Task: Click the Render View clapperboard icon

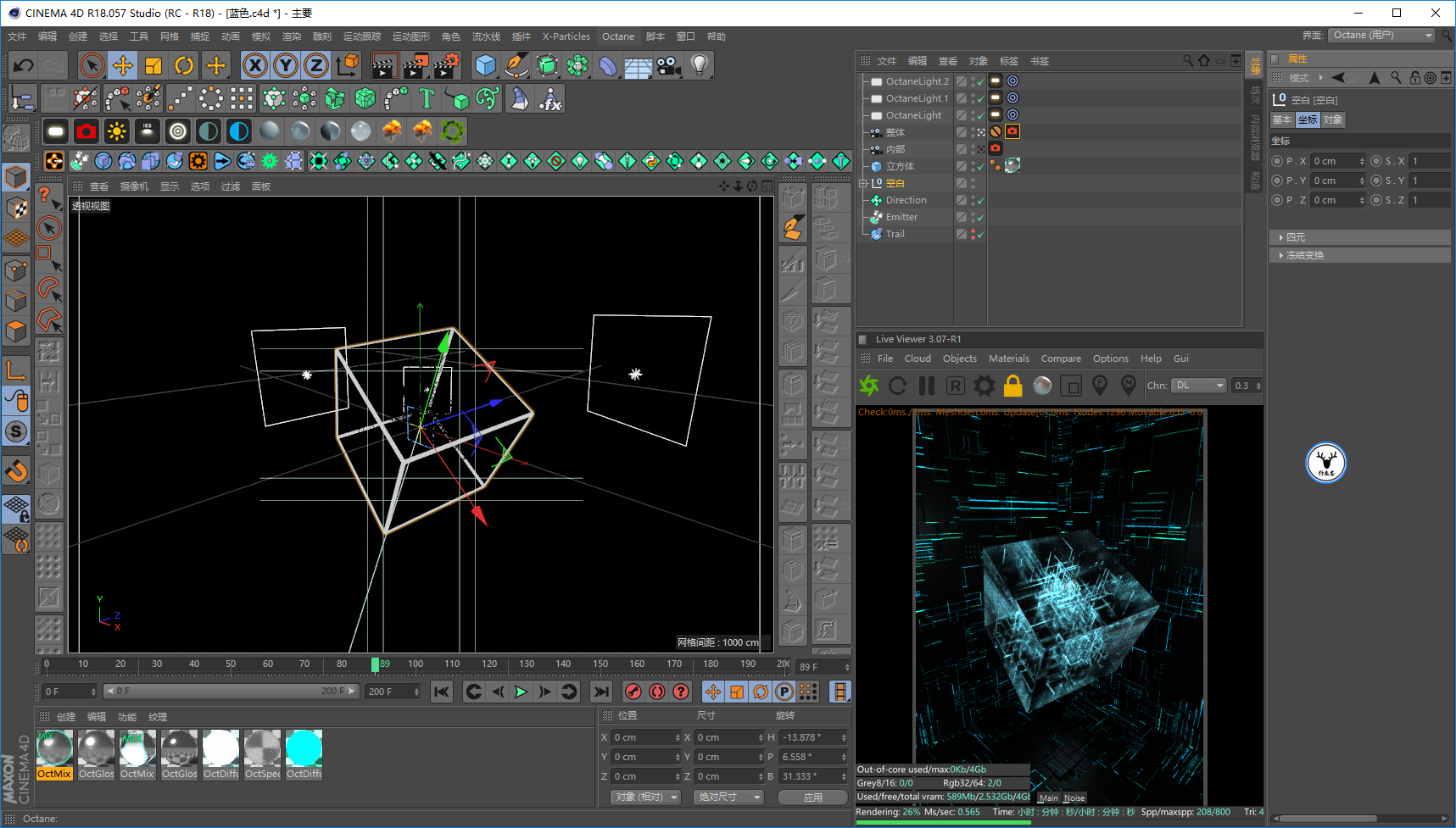Action: [384, 65]
